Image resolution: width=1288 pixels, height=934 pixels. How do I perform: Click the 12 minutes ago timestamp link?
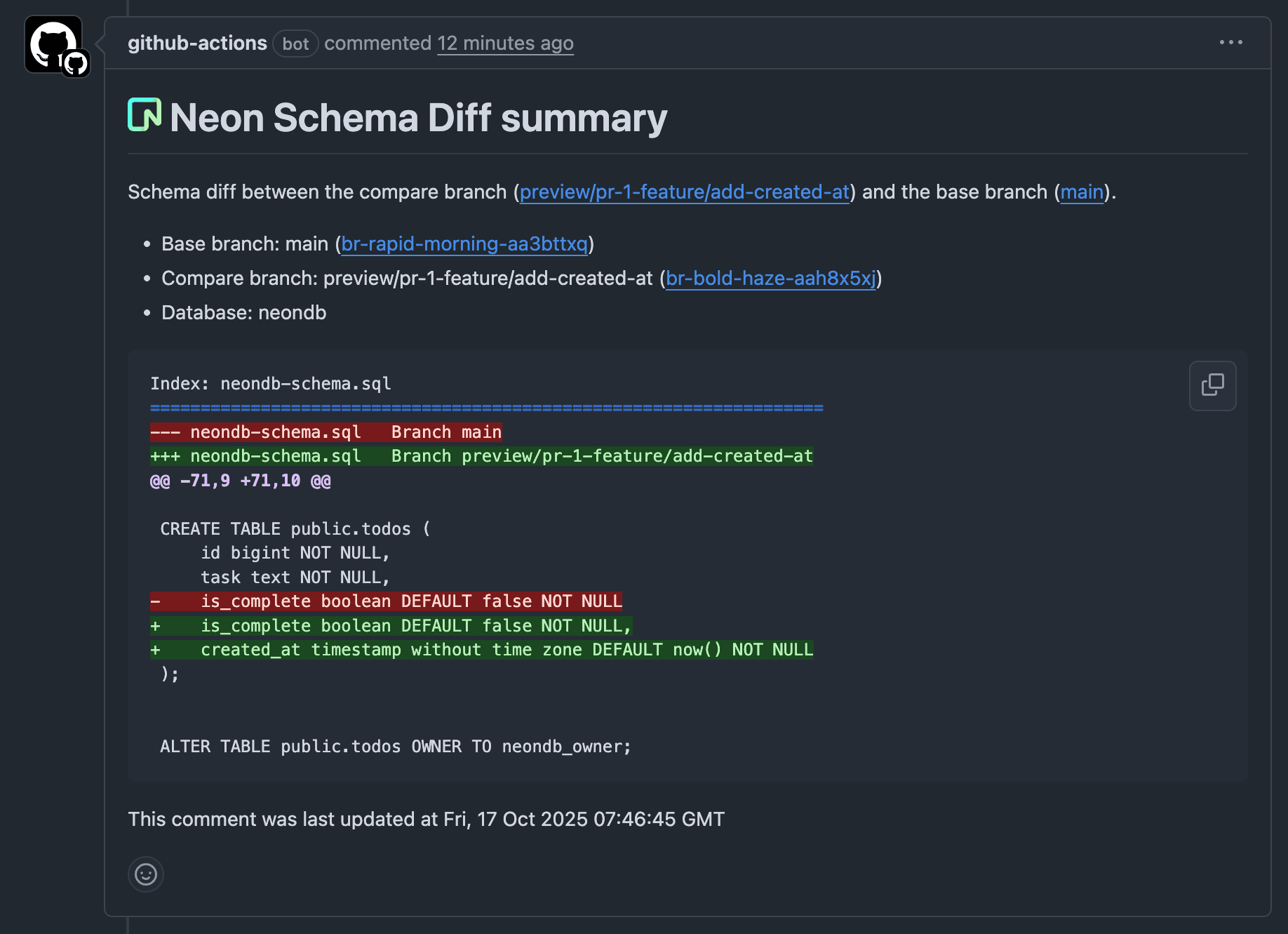click(x=505, y=43)
